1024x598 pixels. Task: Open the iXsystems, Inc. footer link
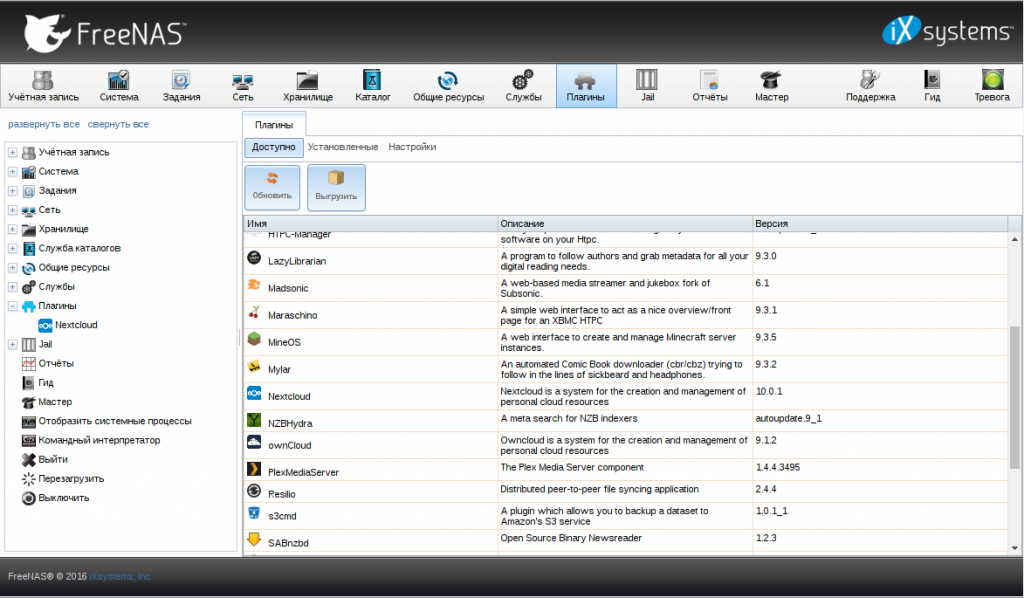coord(121,576)
